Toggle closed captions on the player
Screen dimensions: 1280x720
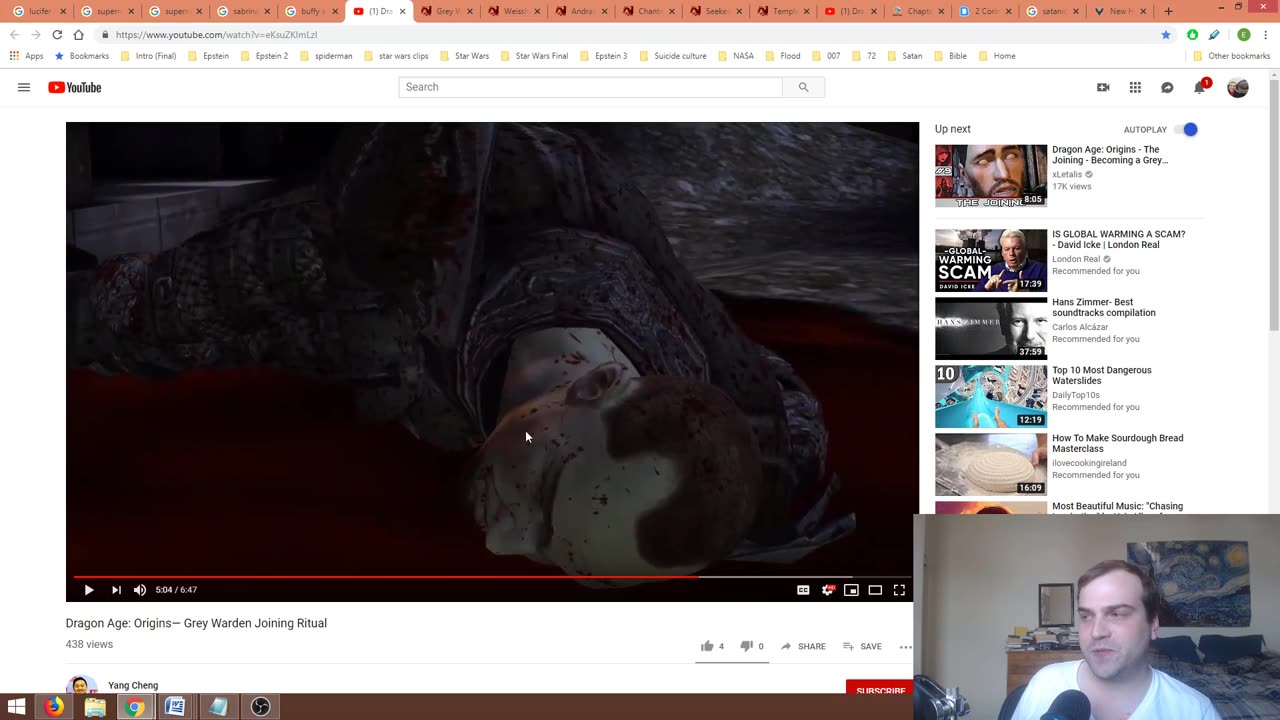coord(803,590)
